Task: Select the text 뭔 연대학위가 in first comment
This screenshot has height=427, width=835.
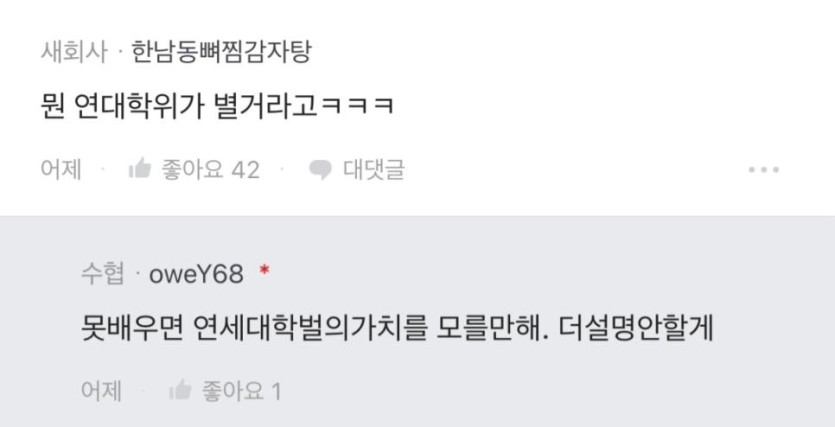Action: coord(122,106)
